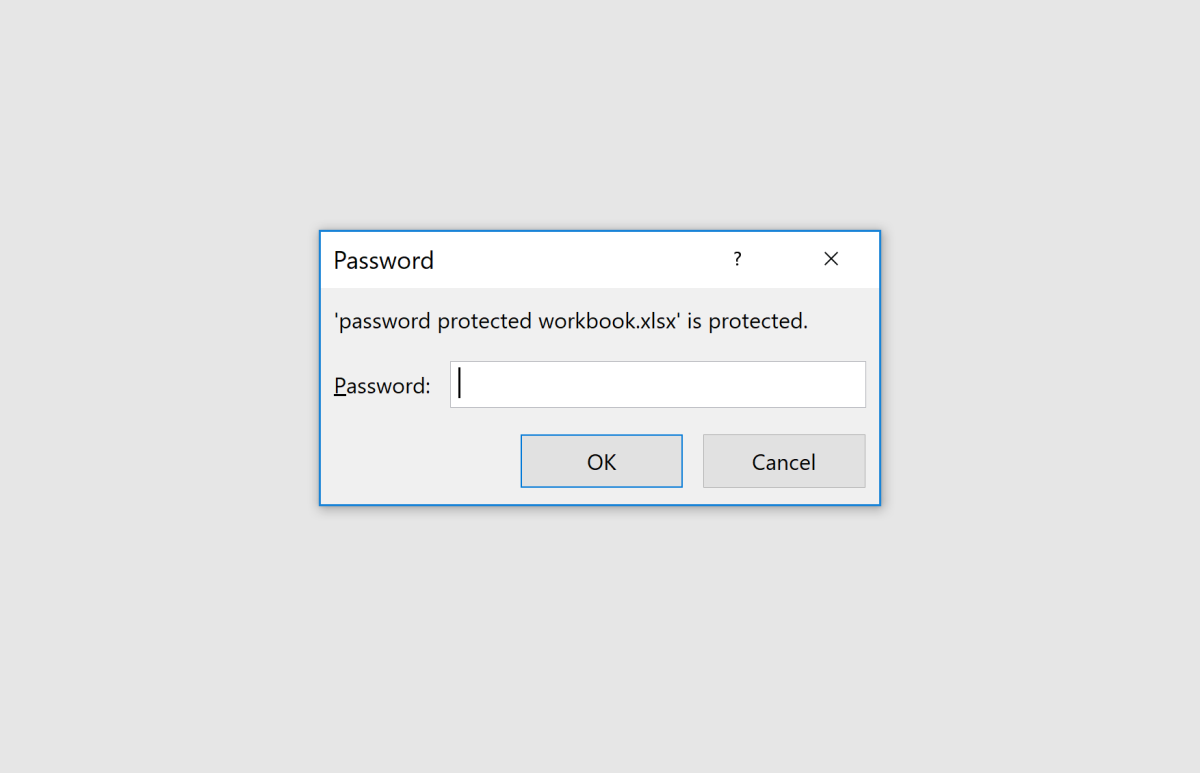
Task: Click the Password: label text
Action: (381, 385)
